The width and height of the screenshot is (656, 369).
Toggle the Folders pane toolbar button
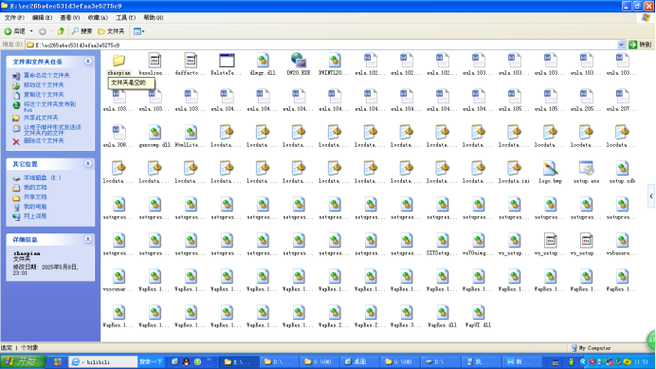(111, 31)
